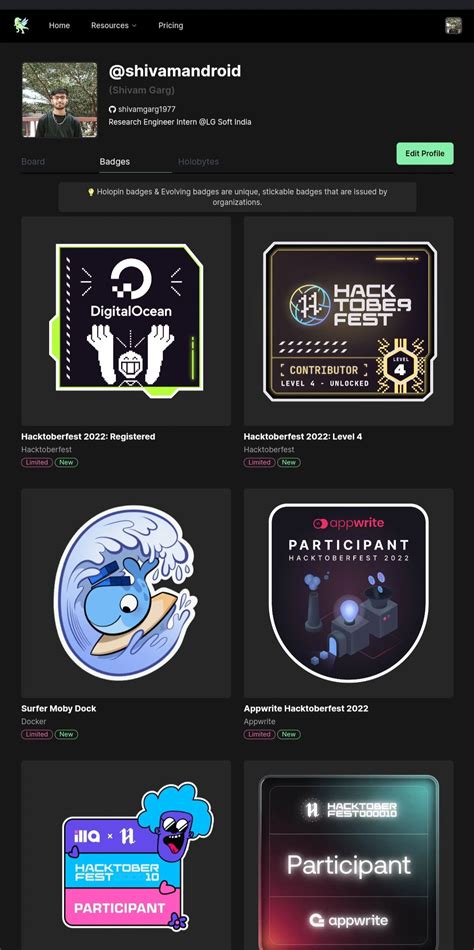The image size is (474, 950).
Task: Select the Badges tab
Action: [115, 162]
